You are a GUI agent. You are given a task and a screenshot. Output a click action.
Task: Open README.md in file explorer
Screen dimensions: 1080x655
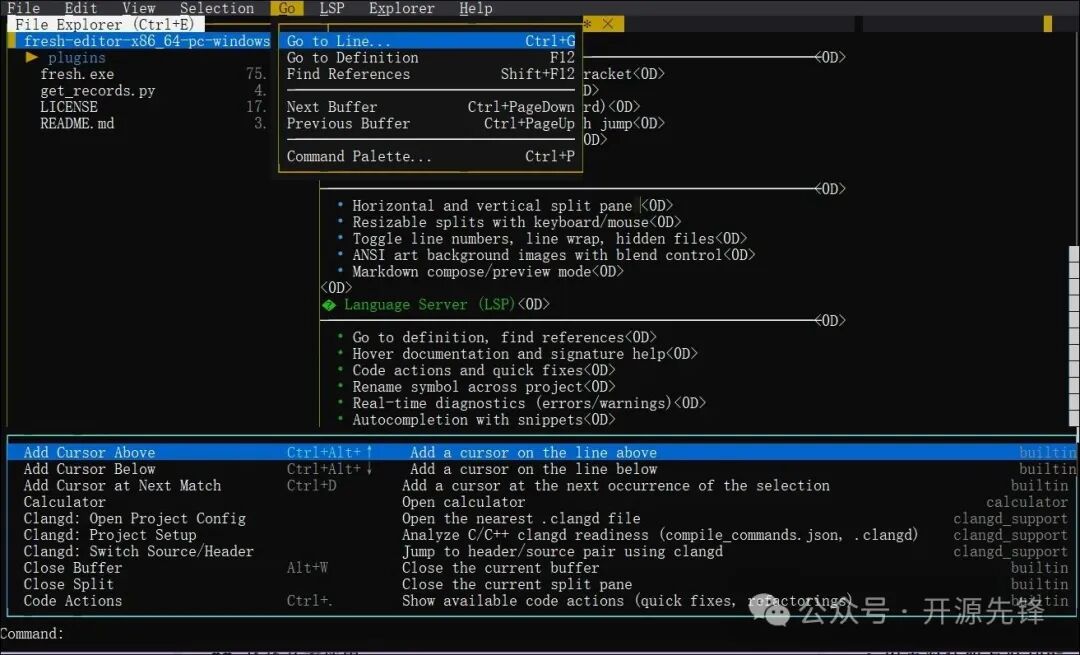(77, 123)
